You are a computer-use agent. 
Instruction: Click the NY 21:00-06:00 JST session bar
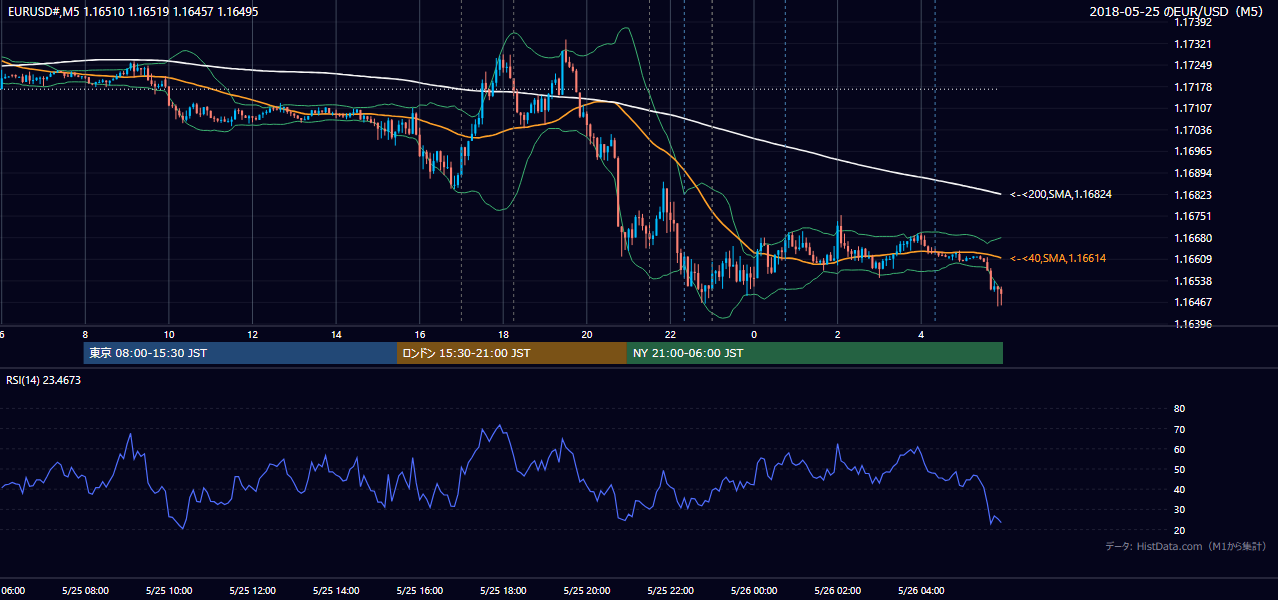click(x=815, y=353)
